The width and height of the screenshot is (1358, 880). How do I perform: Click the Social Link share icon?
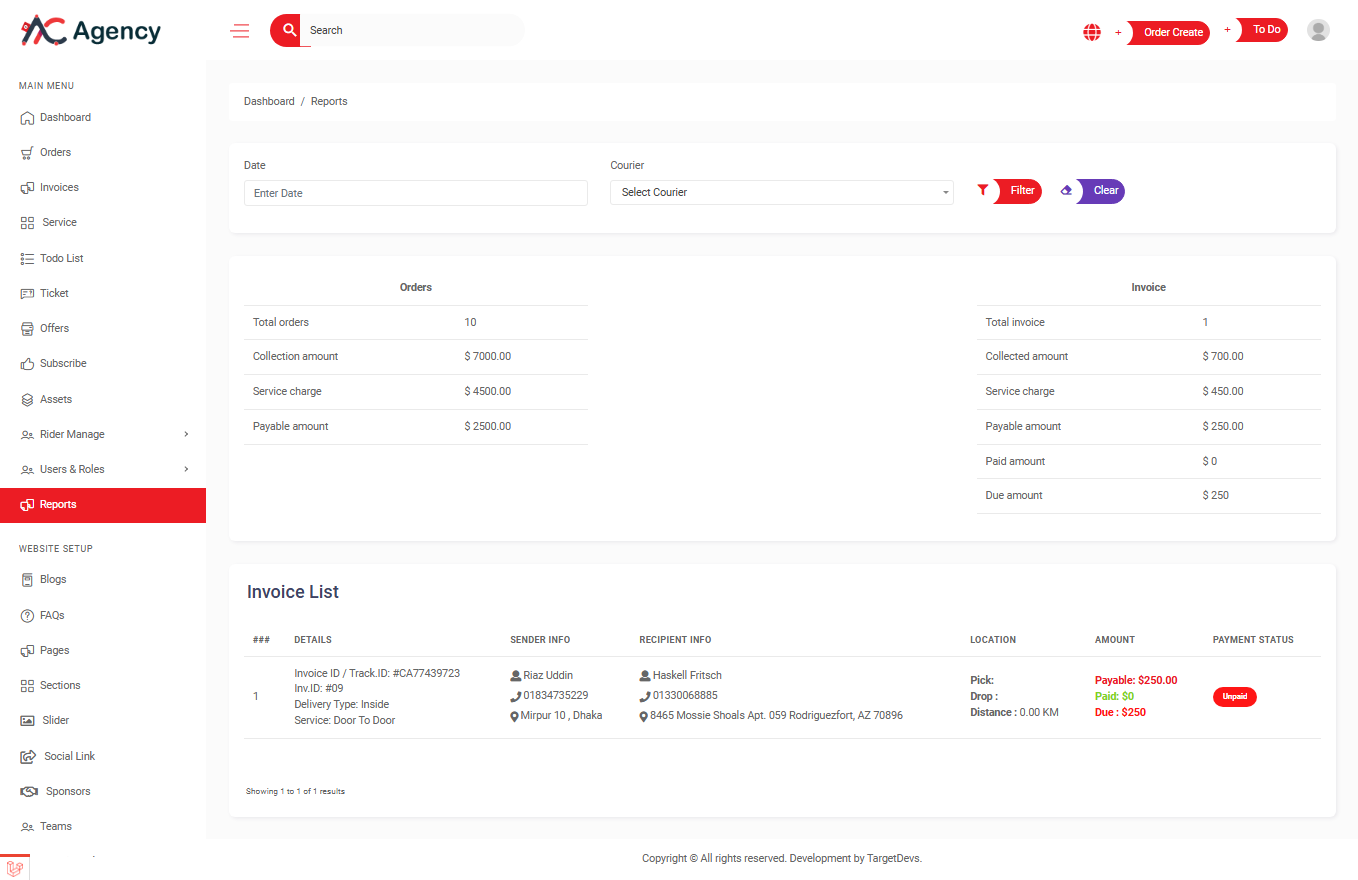(29, 757)
